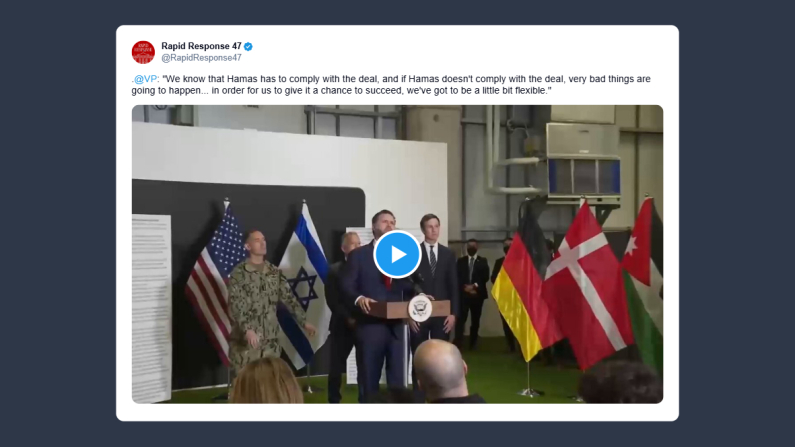Visit the @RapidResponse47 handle link
The width and height of the screenshot is (795, 447).
[201, 58]
